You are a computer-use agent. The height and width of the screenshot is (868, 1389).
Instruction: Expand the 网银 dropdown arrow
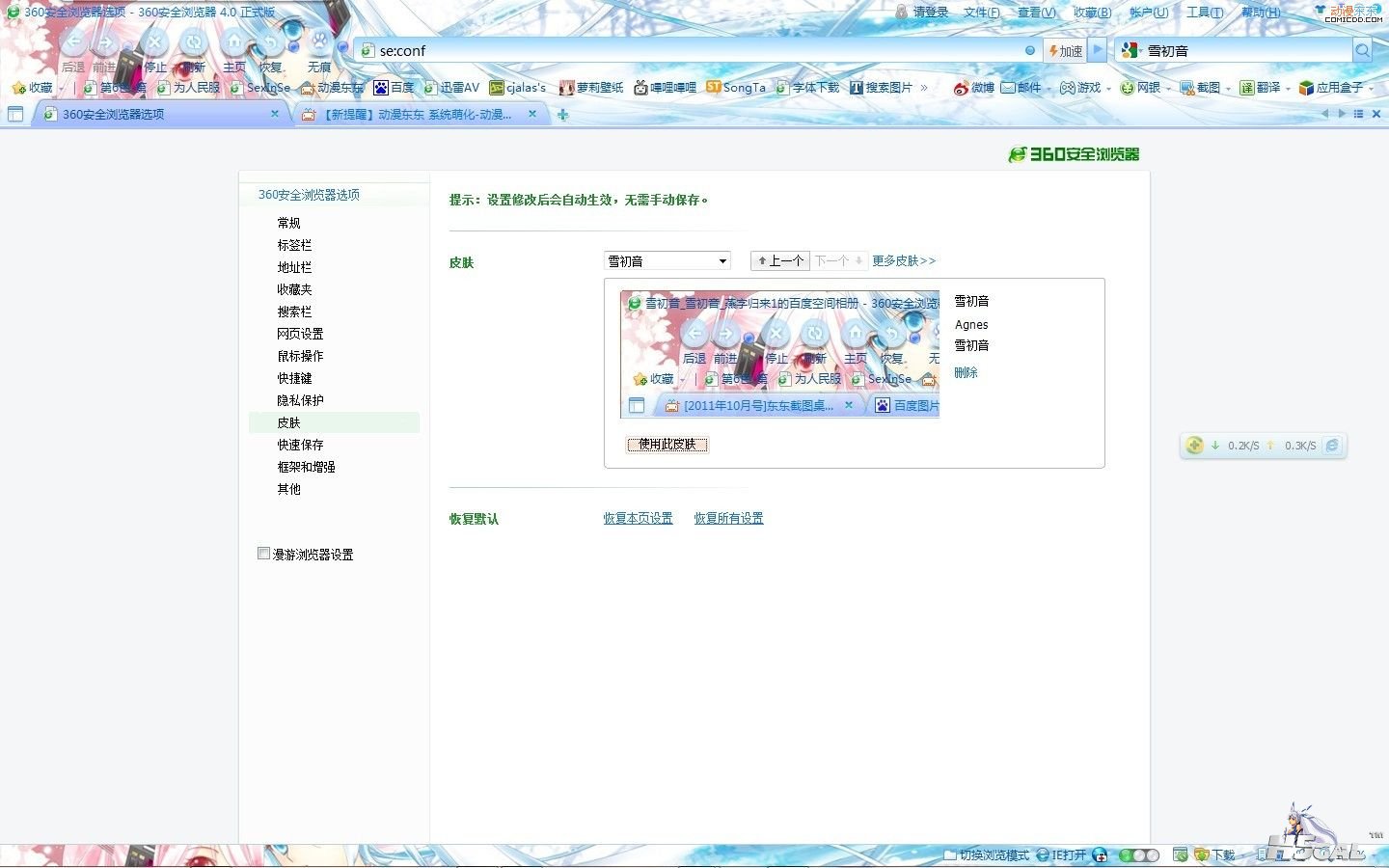(x=1167, y=89)
